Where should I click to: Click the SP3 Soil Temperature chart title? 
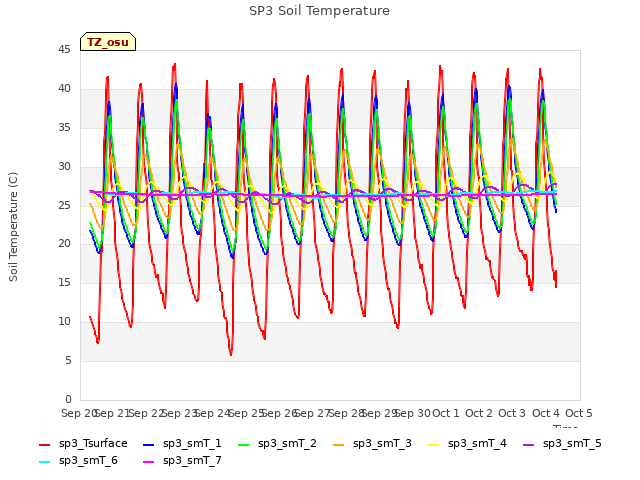(x=319, y=11)
